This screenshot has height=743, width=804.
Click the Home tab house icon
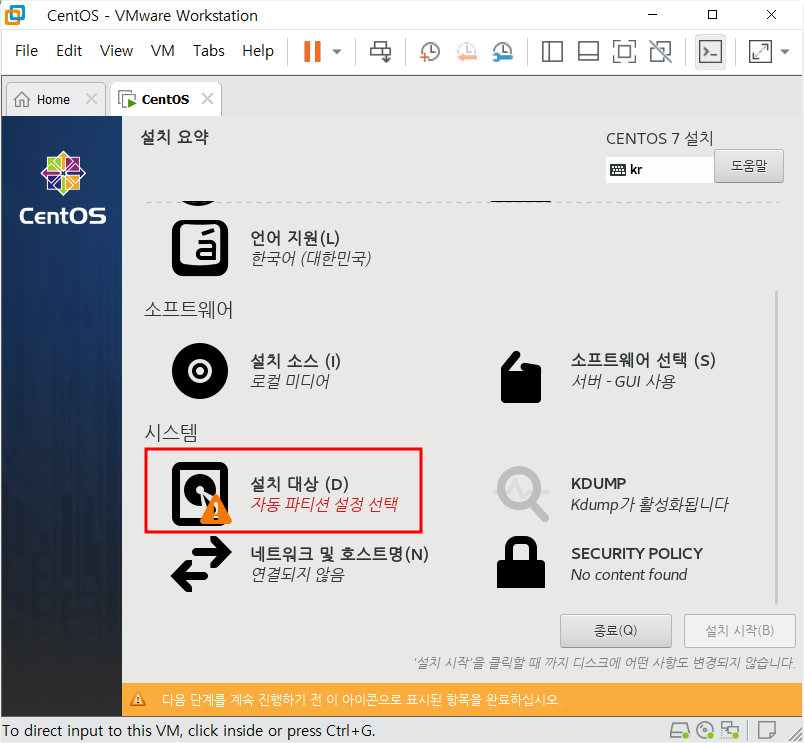point(22,98)
